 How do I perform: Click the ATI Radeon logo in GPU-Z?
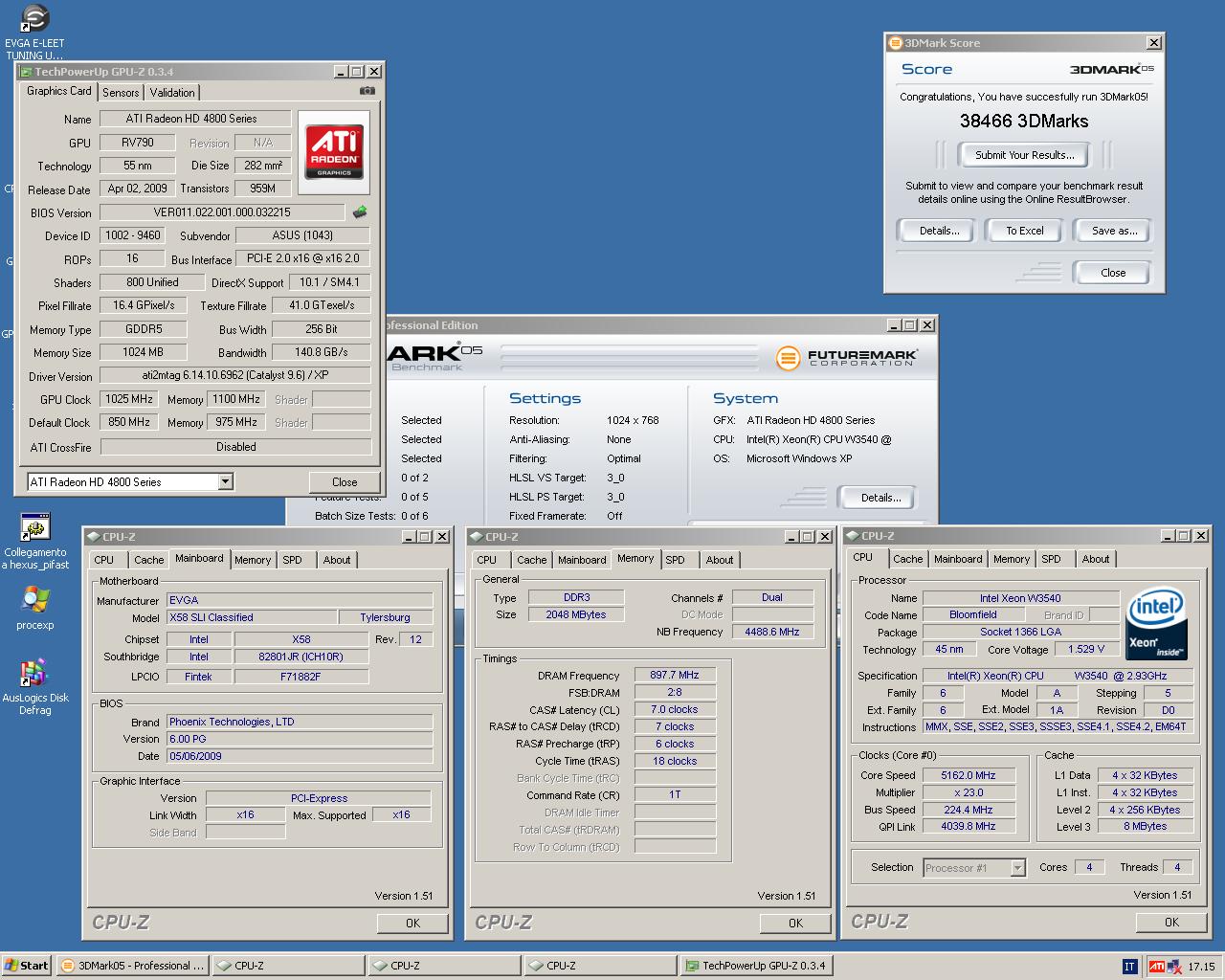click(x=334, y=152)
